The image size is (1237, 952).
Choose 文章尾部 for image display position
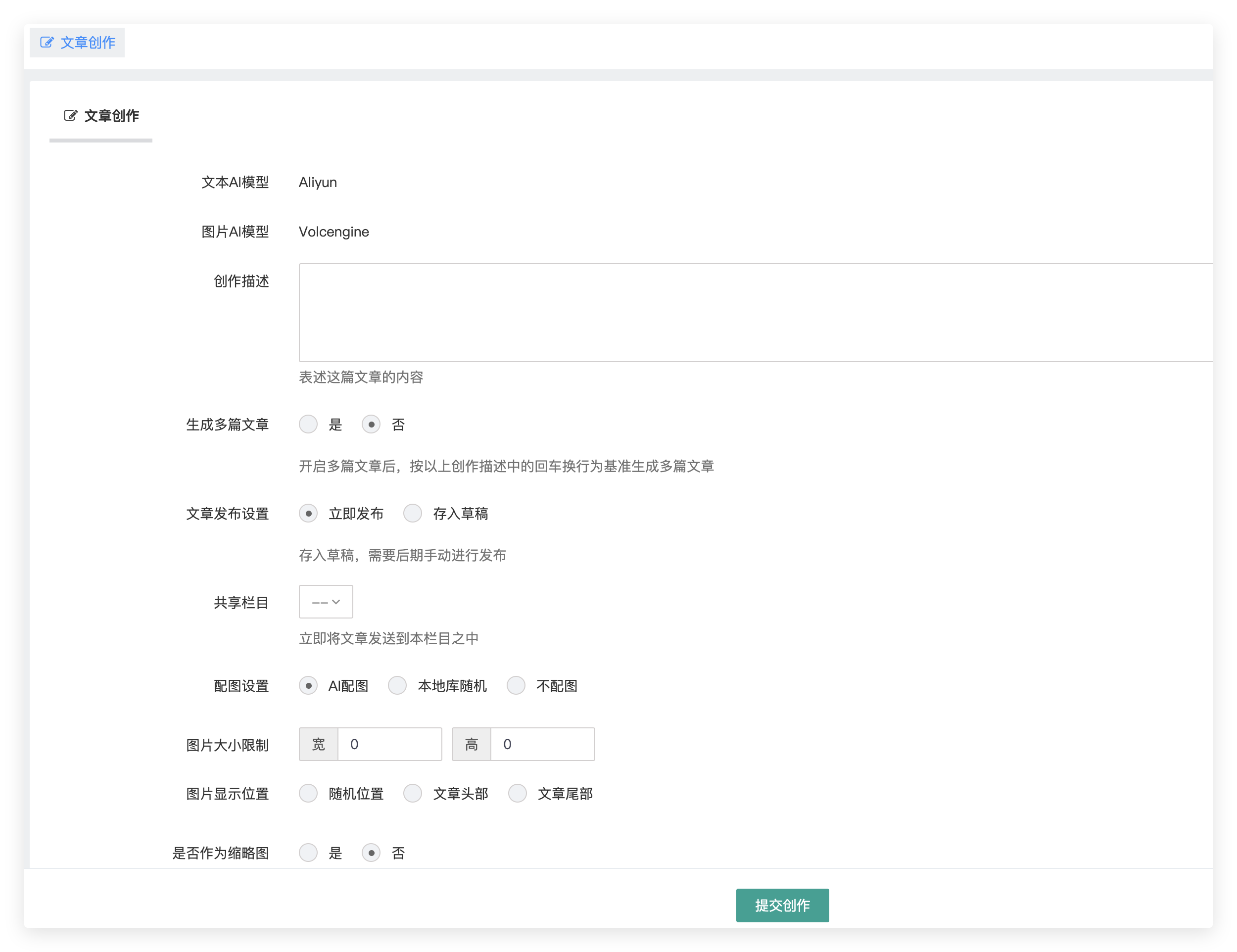(x=517, y=794)
